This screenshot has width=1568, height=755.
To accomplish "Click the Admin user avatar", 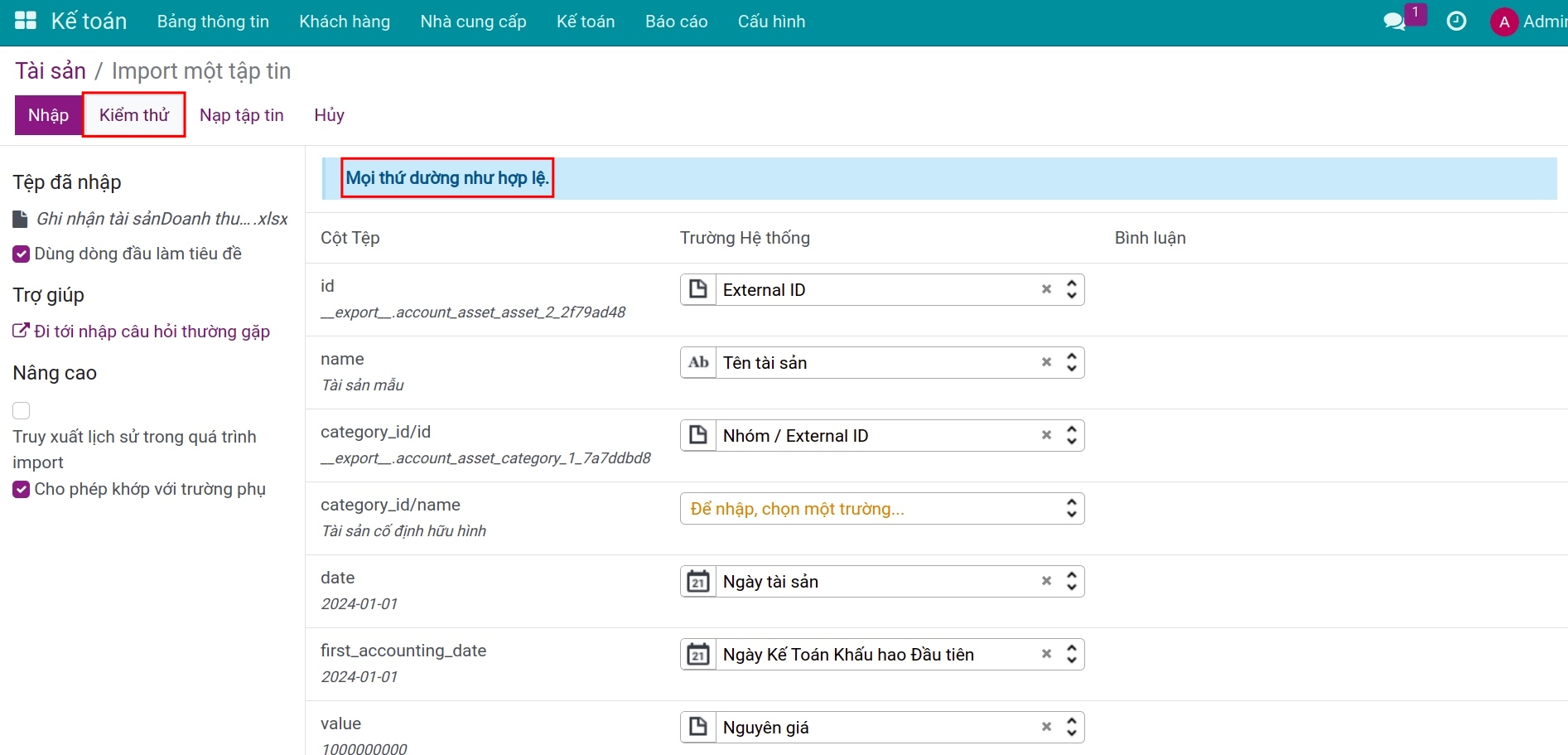I will pos(1504,22).
